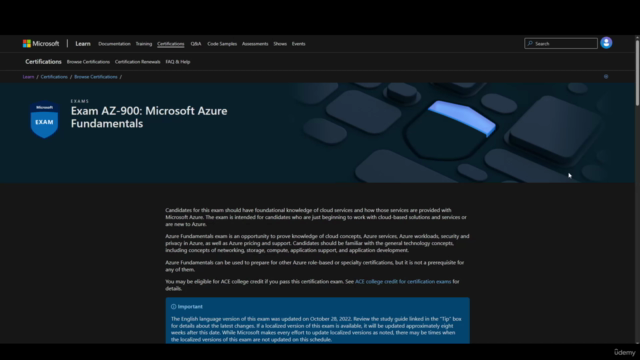This screenshot has width=640, height=360.
Task: Open the Shows nav item
Action: click(280, 44)
